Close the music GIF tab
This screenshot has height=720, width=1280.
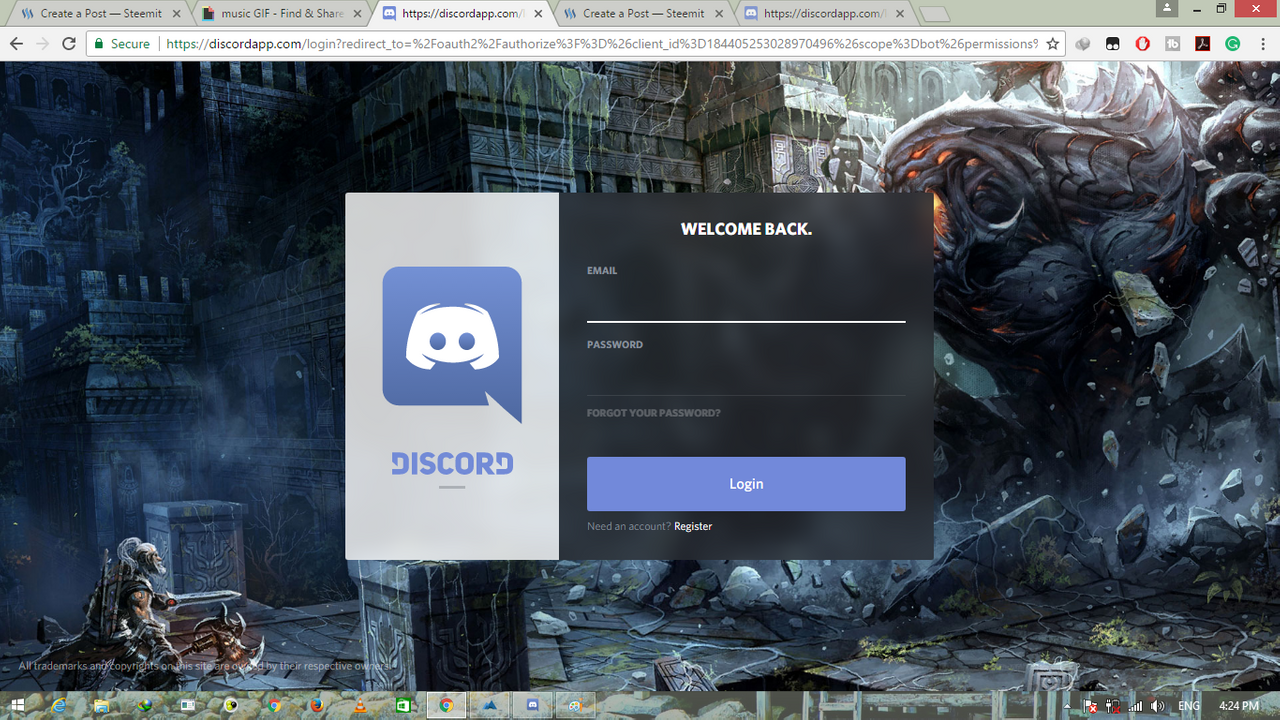pyautogui.click(x=358, y=14)
